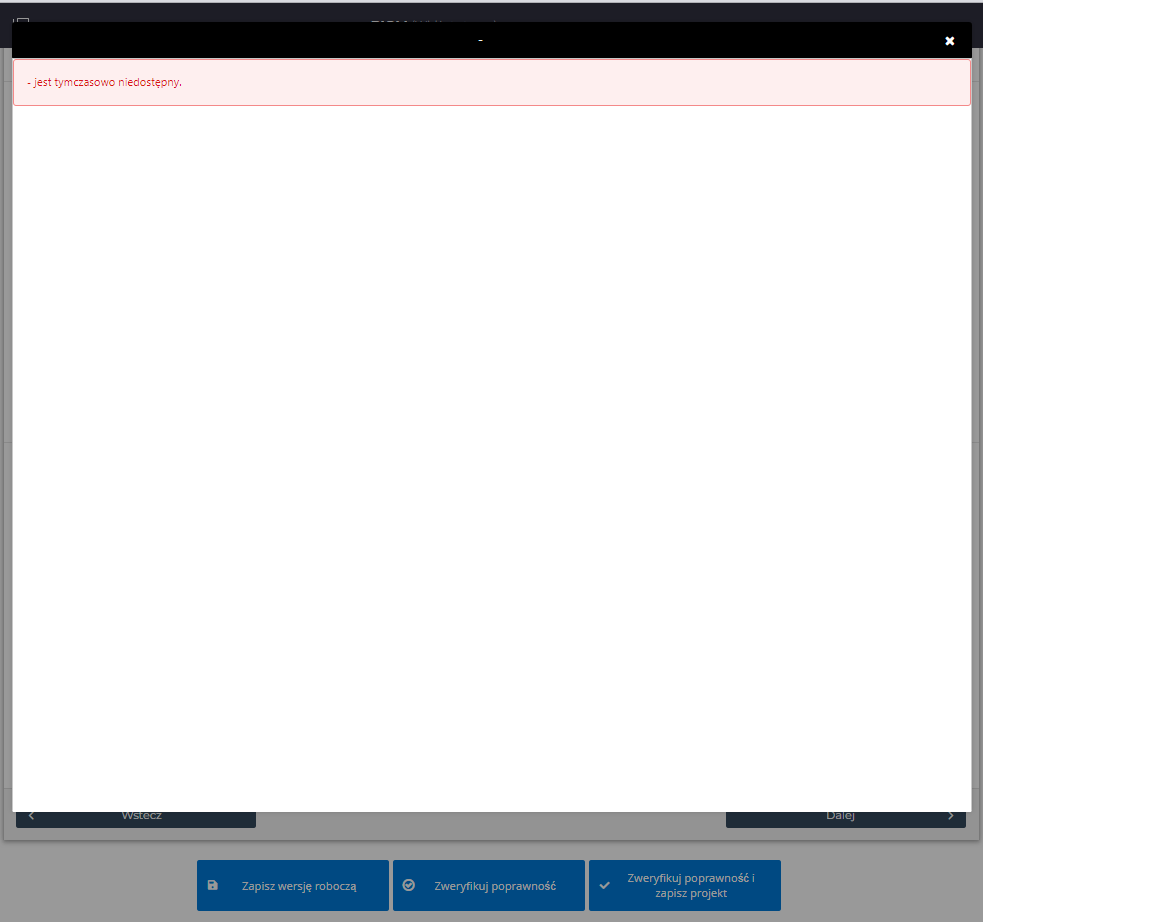The height and width of the screenshot is (922, 1152).
Task: Click the right chevron on Dalej
Action: [x=950, y=817]
